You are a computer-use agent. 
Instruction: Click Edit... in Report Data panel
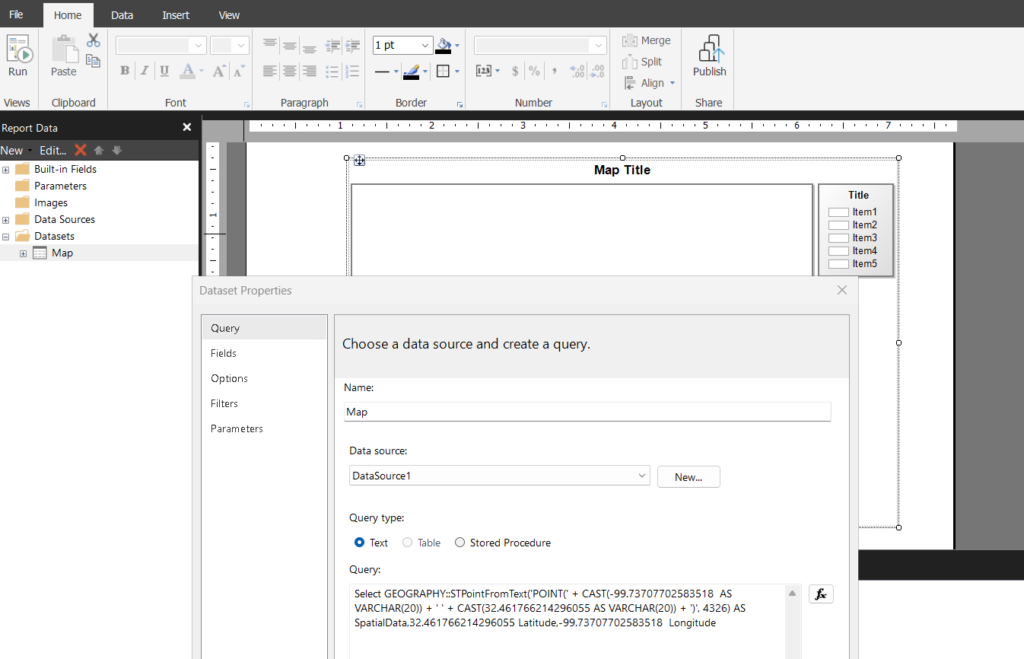[52, 150]
